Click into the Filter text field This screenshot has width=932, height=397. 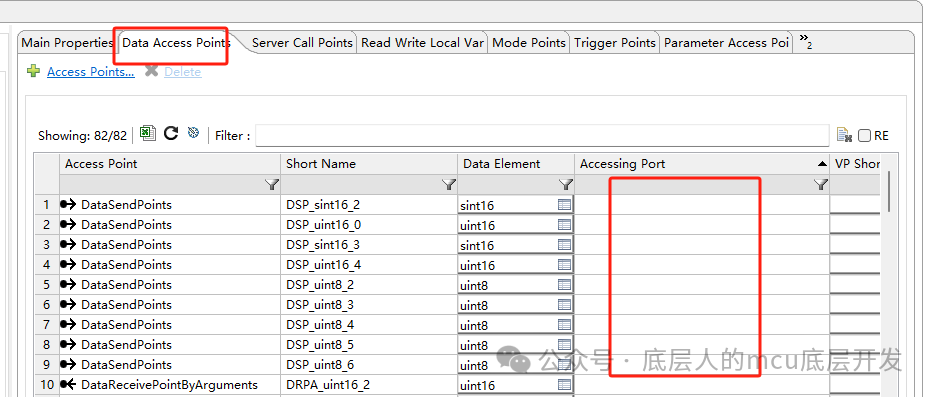pyautogui.click(x=542, y=135)
